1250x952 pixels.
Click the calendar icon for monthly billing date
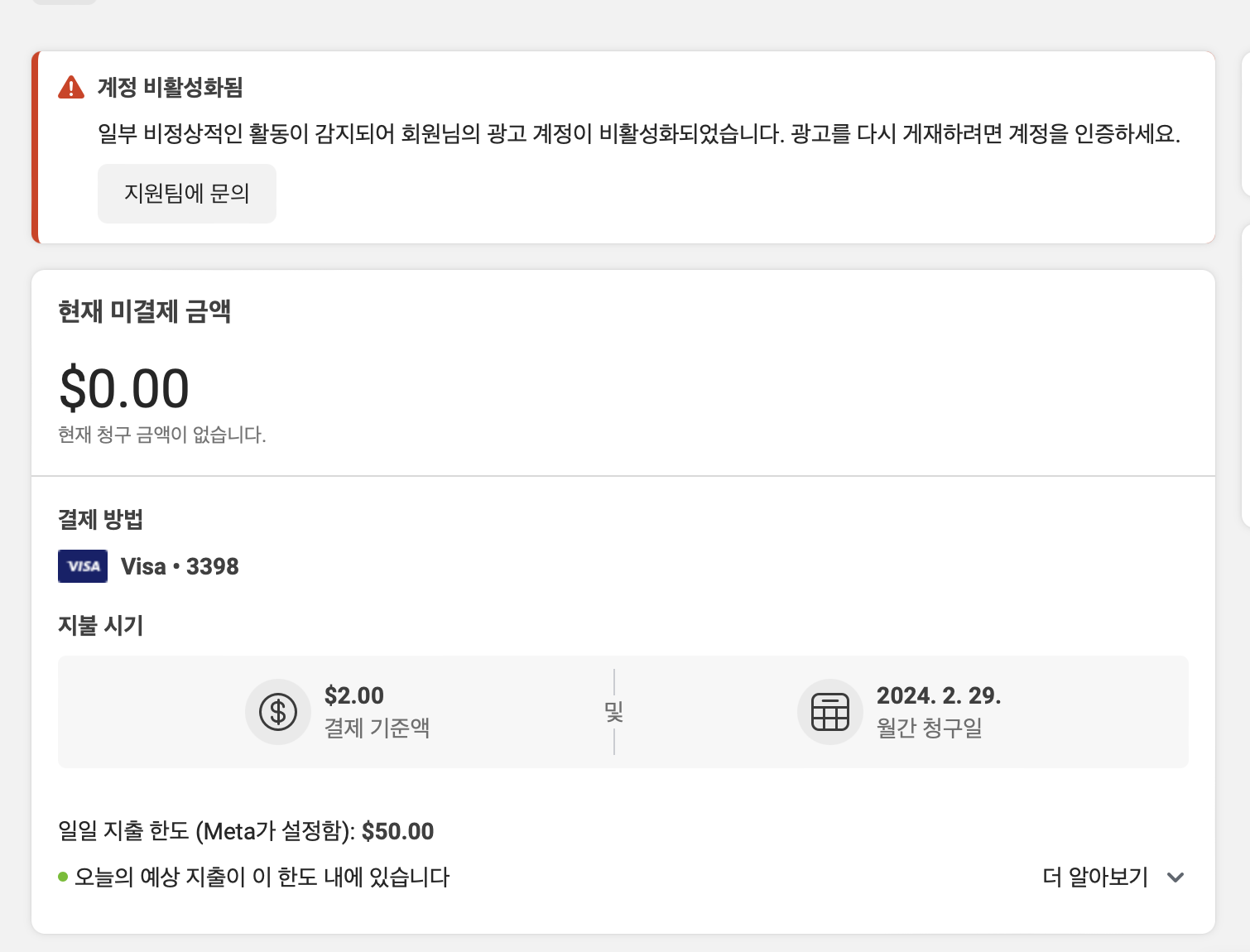coord(830,712)
